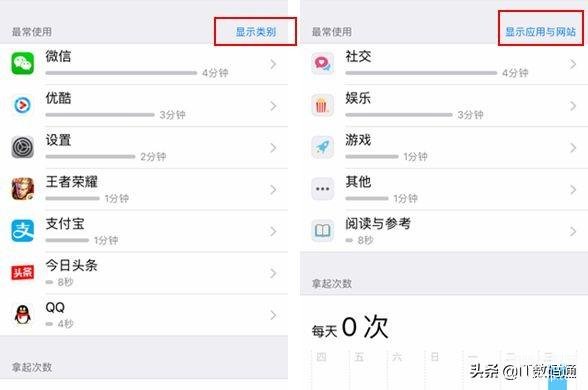Expand the 支付宝 row chevron
The width and height of the screenshot is (588, 390).
(273, 232)
